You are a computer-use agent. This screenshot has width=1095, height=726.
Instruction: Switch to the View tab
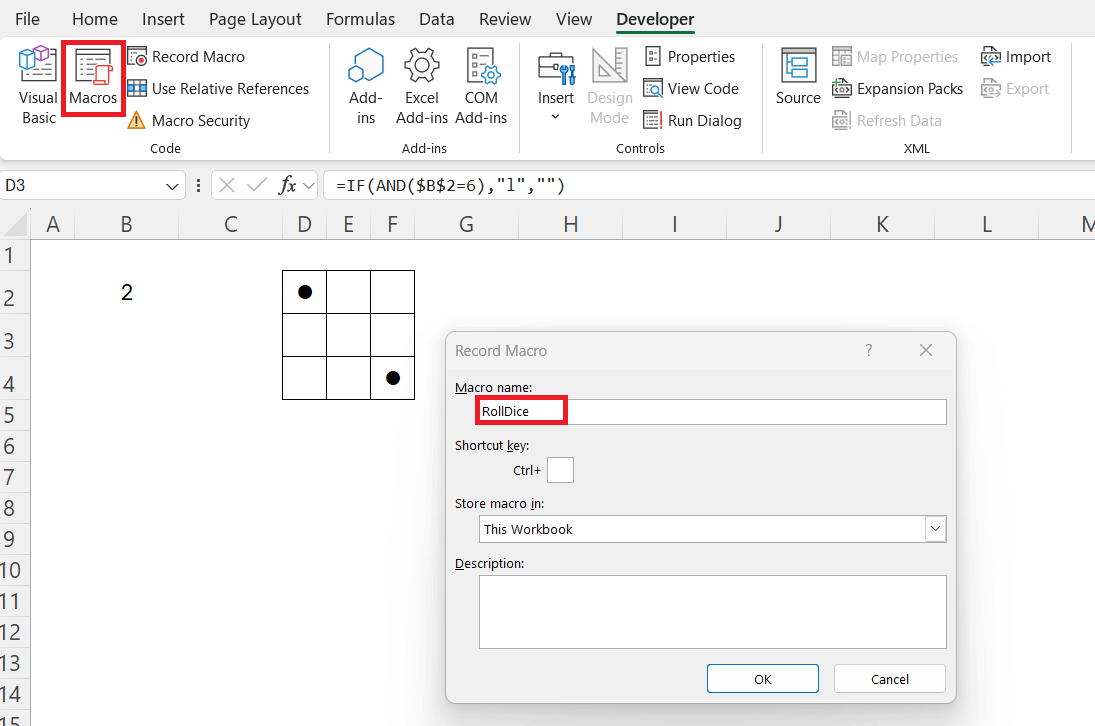(574, 19)
